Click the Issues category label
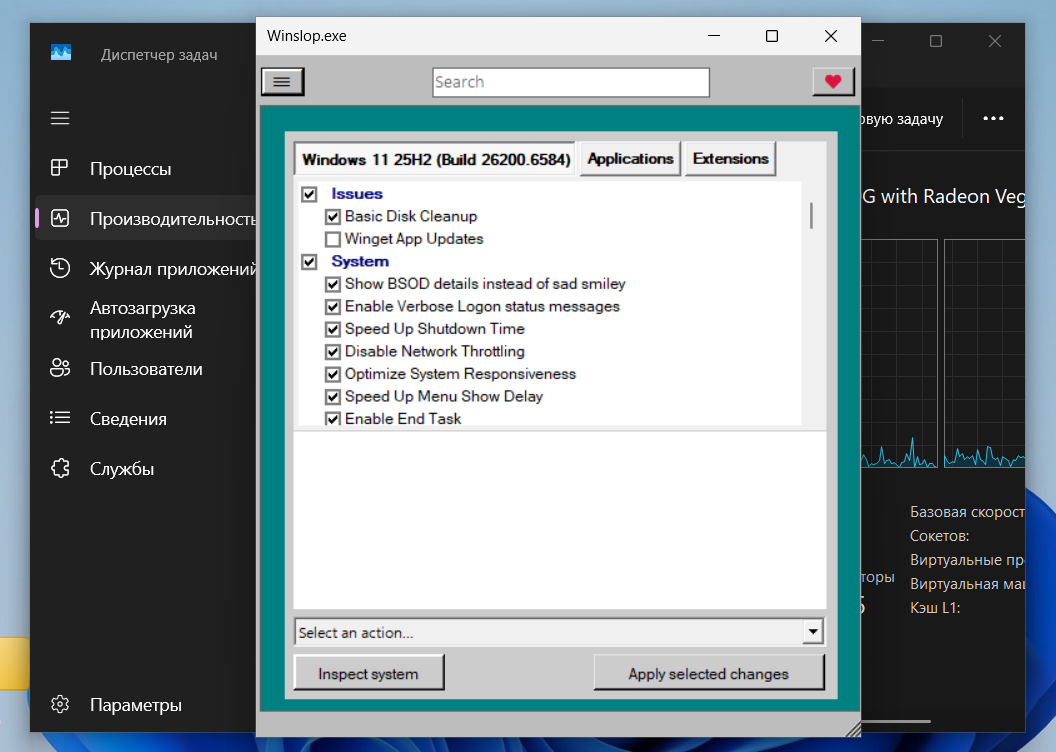This screenshot has width=1056, height=752. [x=357, y=194]
